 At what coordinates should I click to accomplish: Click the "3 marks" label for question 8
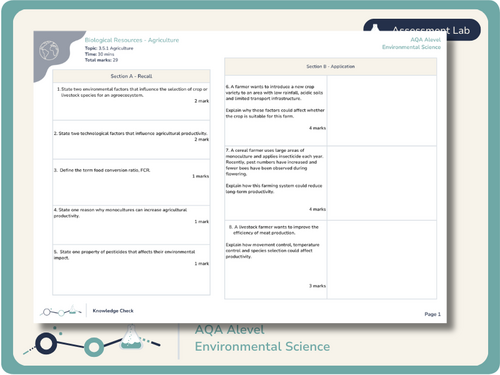317,286
